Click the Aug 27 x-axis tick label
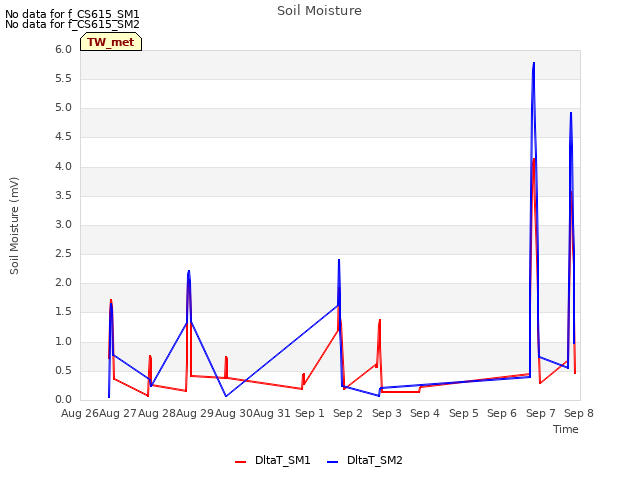Screen dimensions: 640x480 pos(118,413)
